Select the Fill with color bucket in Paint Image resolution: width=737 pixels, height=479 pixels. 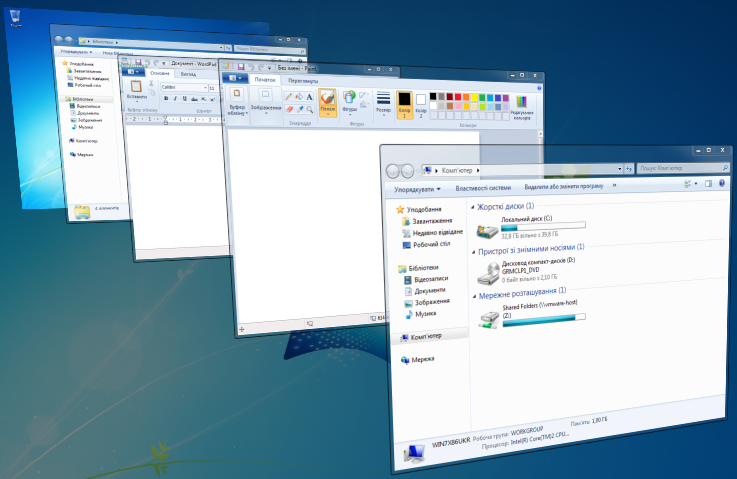click(x=299, y=97)
